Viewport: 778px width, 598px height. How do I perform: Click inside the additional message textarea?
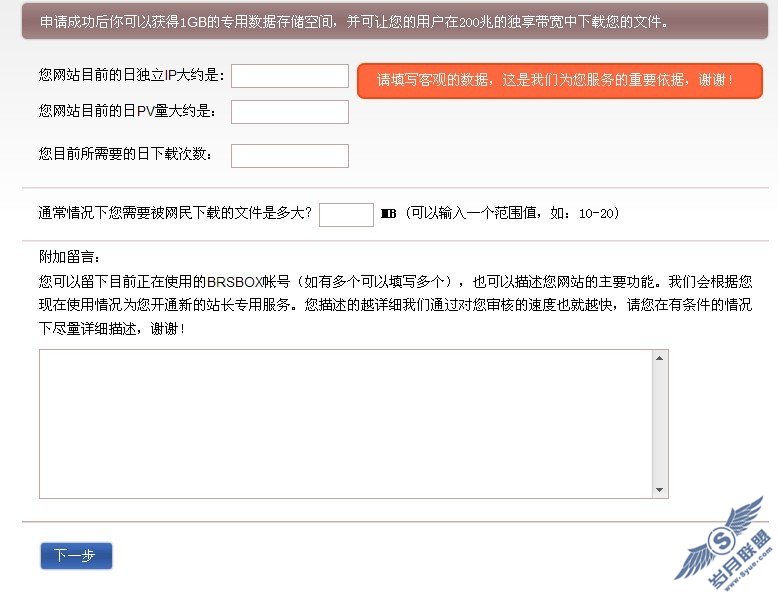tap(345, 423)
